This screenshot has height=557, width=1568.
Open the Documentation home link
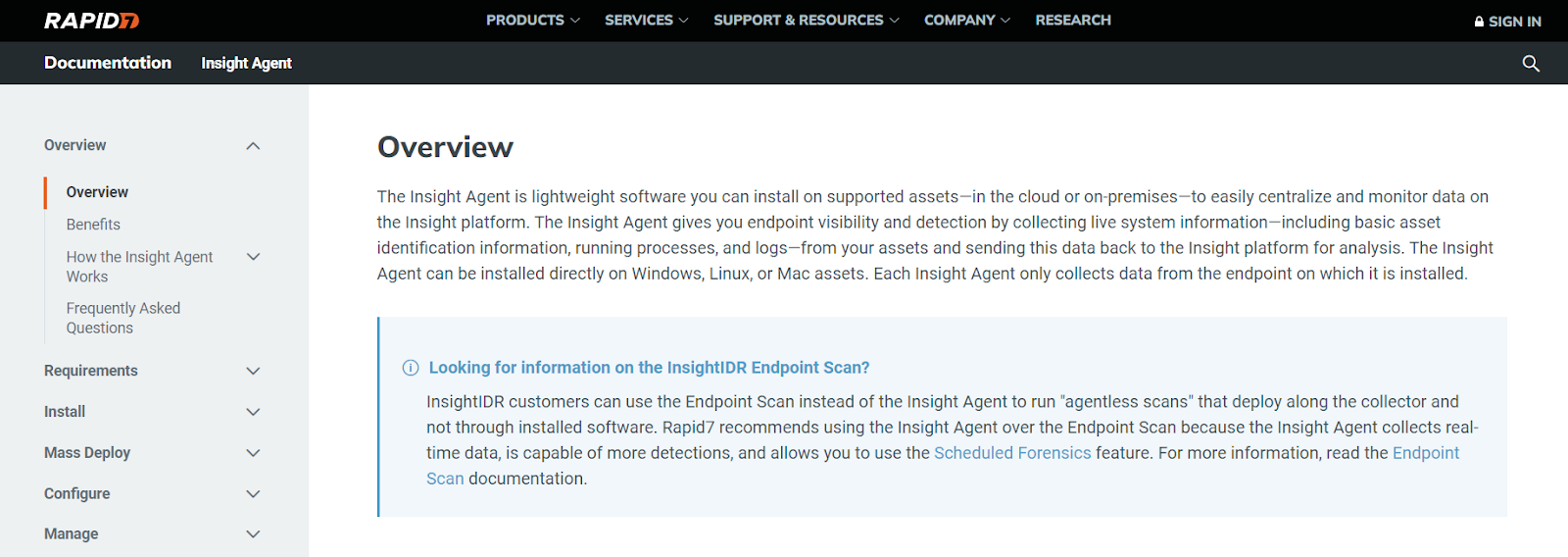tap(108, 63)
